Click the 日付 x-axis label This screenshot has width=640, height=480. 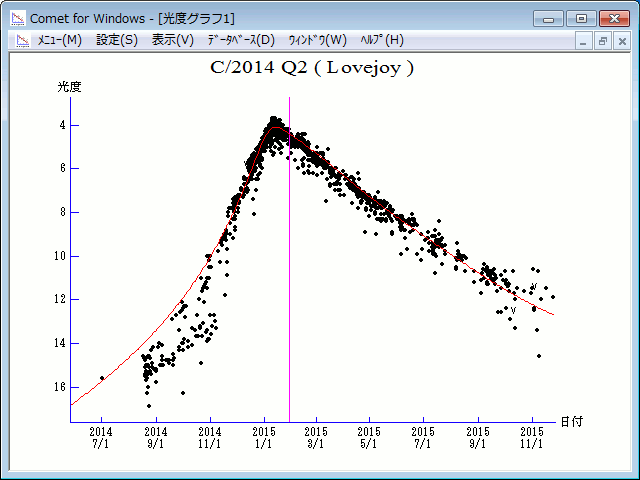(572, 421)
